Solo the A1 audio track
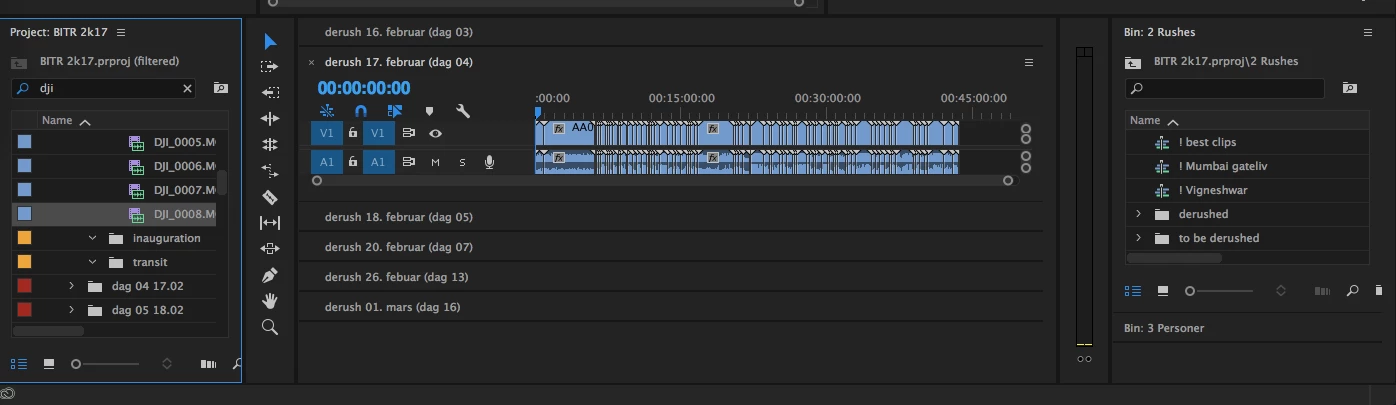This screenshot has width=1396, height=405. [462, 162]
